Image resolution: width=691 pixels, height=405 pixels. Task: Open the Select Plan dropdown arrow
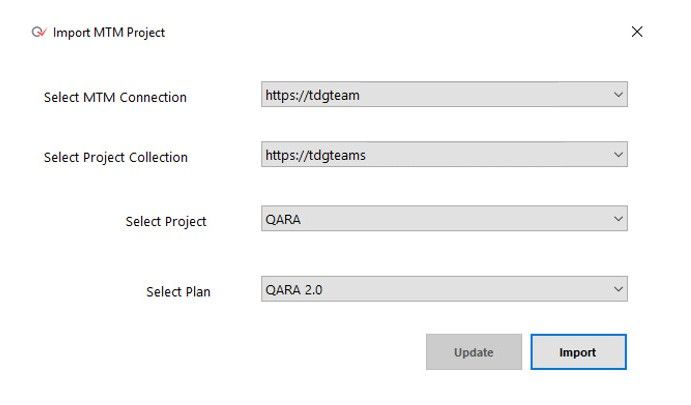(618, 289)
